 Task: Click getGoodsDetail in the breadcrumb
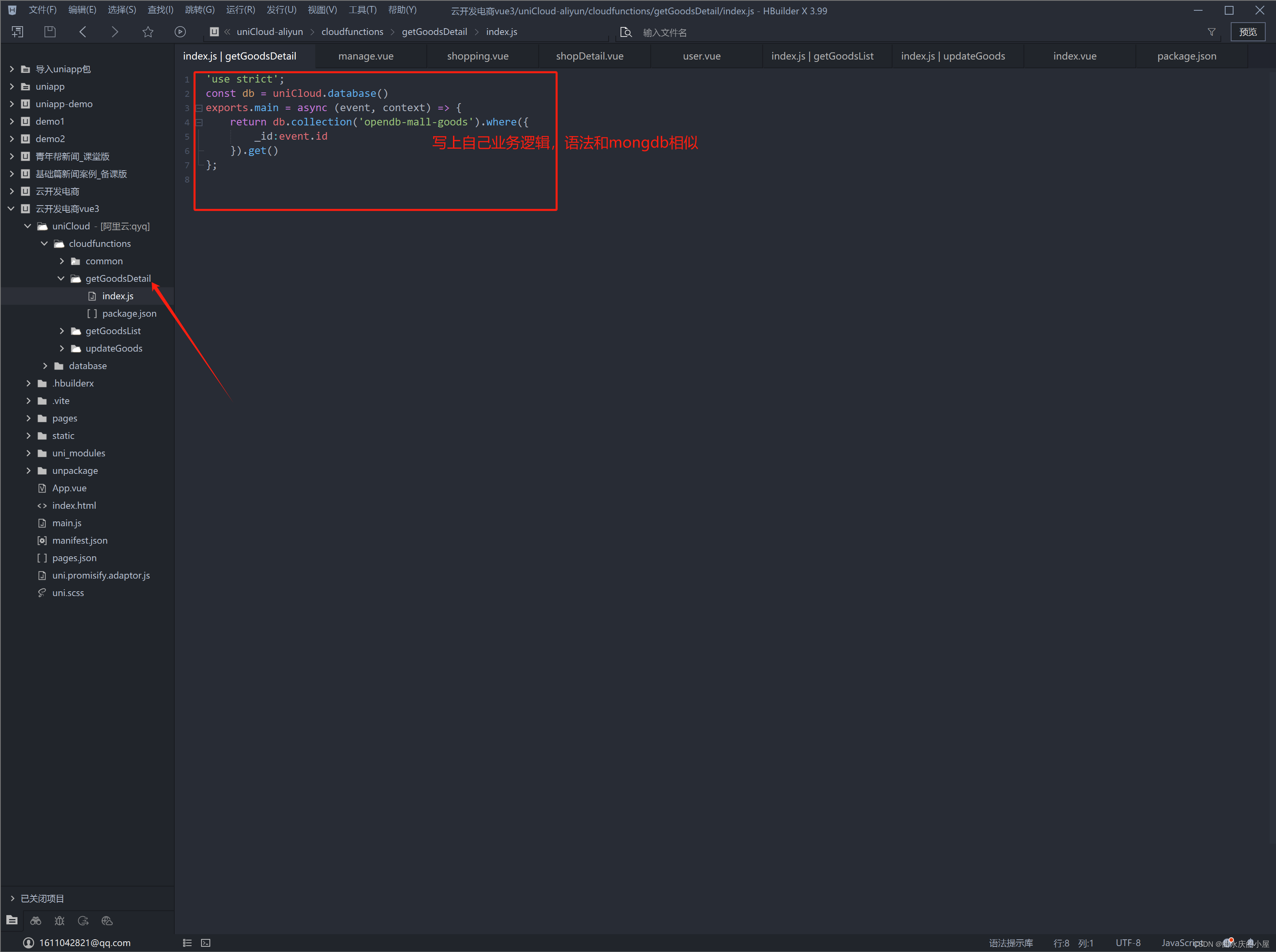point(434,32)
